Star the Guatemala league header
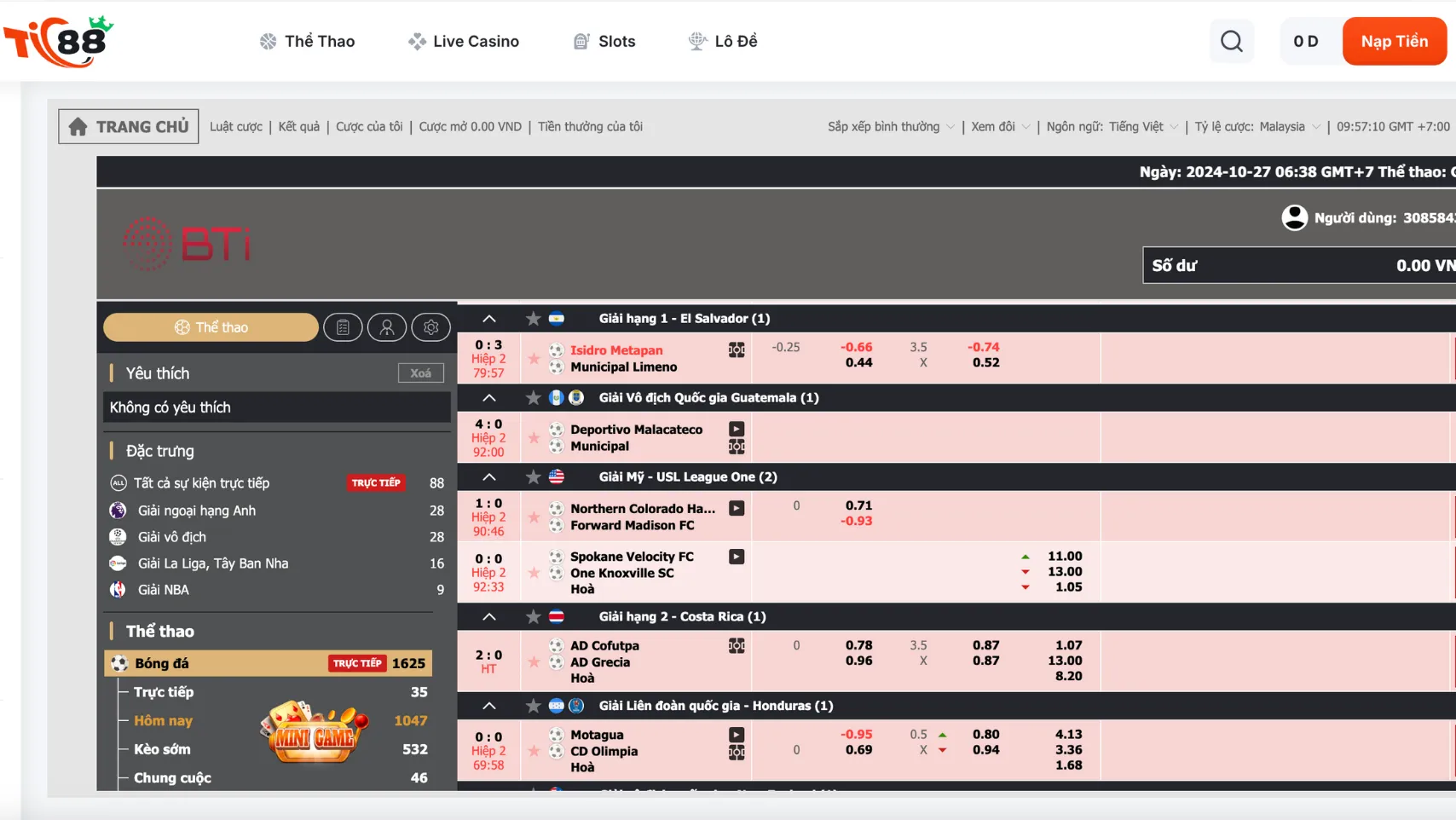The width and height of the screenshot is (1456, 820). (x=534, y=398)
